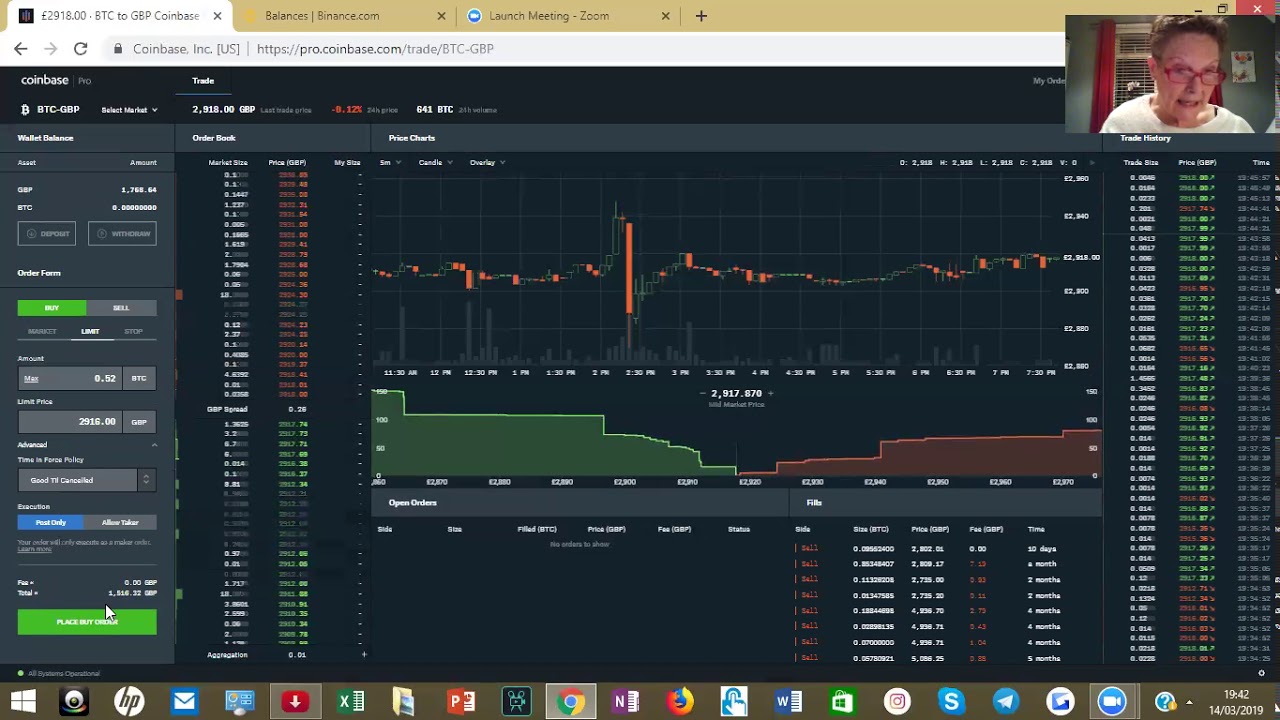Open the Trade tab in header
1280x720 pixels.
203,81
